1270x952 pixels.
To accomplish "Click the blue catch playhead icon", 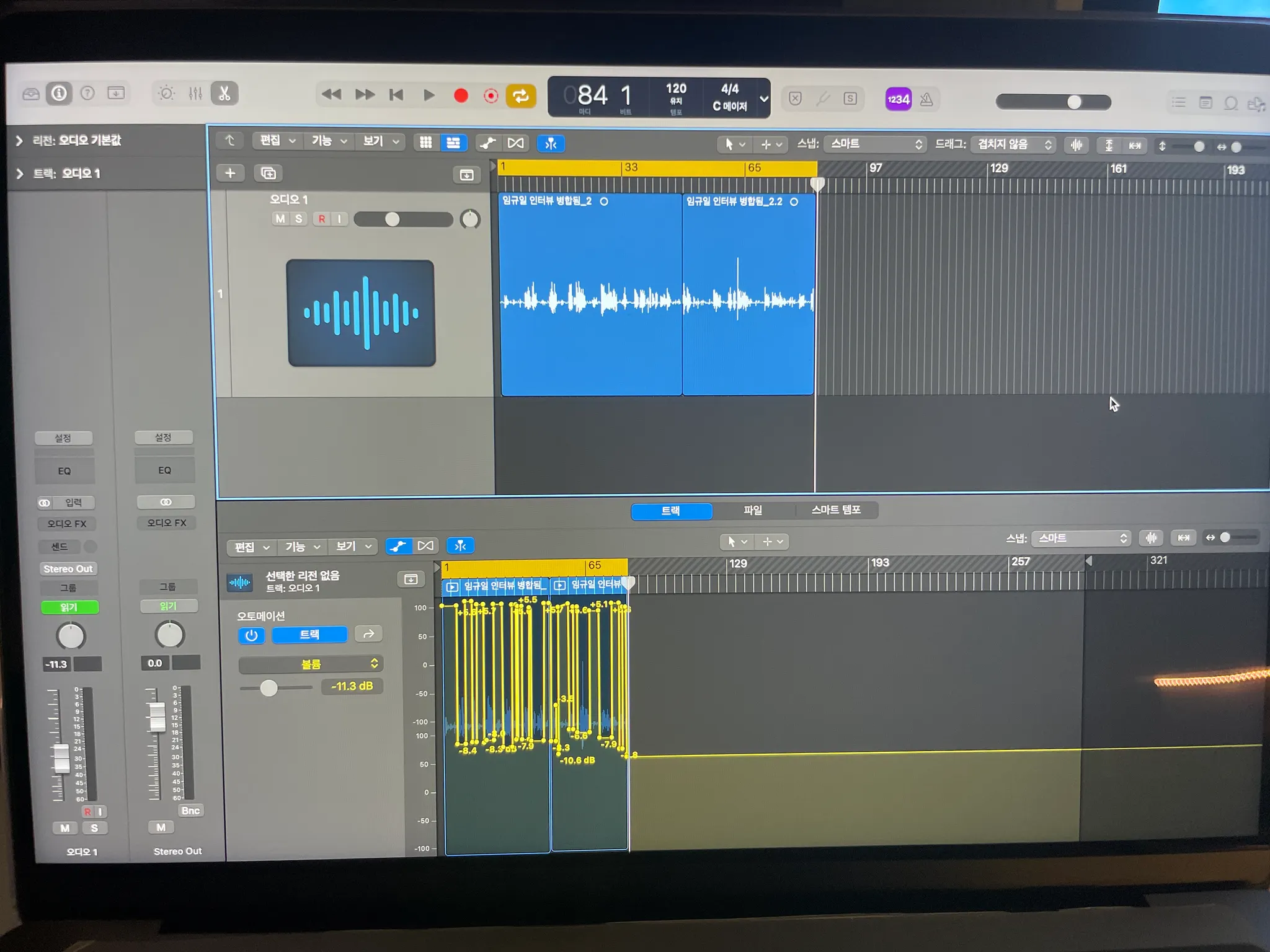I will [x=550, y=144].
